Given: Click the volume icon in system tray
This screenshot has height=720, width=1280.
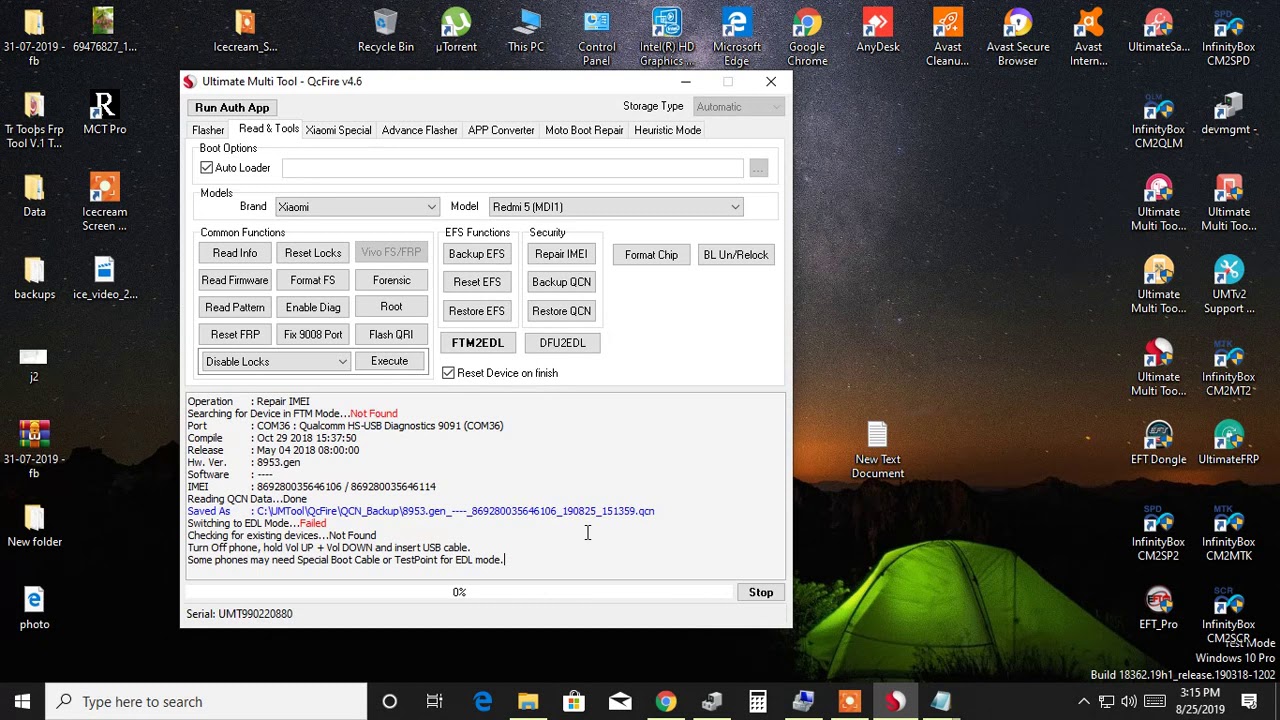Looking at the screenshot, I should [x=1129, y=701].
